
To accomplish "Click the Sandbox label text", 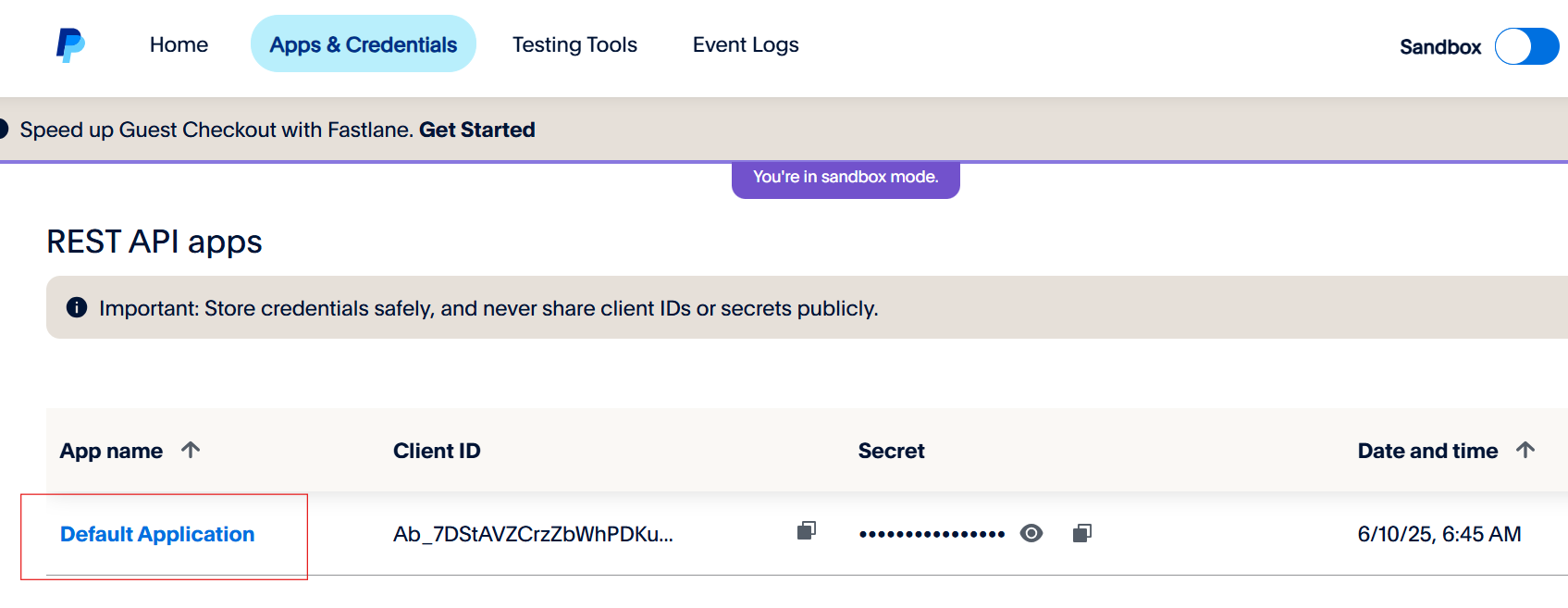I will 1440,47.
